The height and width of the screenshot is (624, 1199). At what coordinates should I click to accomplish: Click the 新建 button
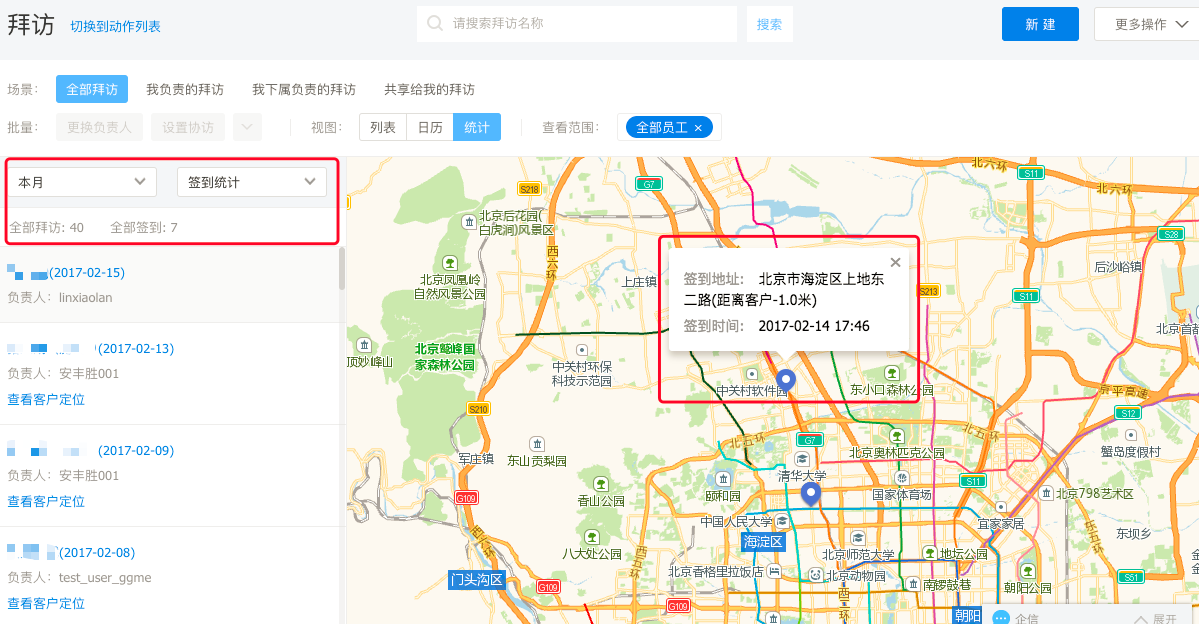pyautogui.click(x=1040, y=24)
